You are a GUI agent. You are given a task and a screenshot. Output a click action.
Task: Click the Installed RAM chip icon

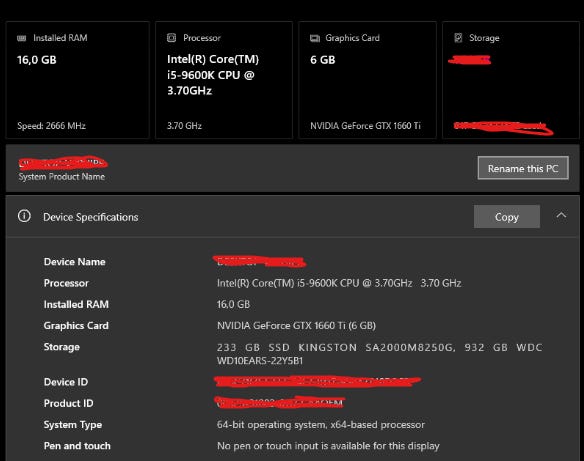[22, 38]
